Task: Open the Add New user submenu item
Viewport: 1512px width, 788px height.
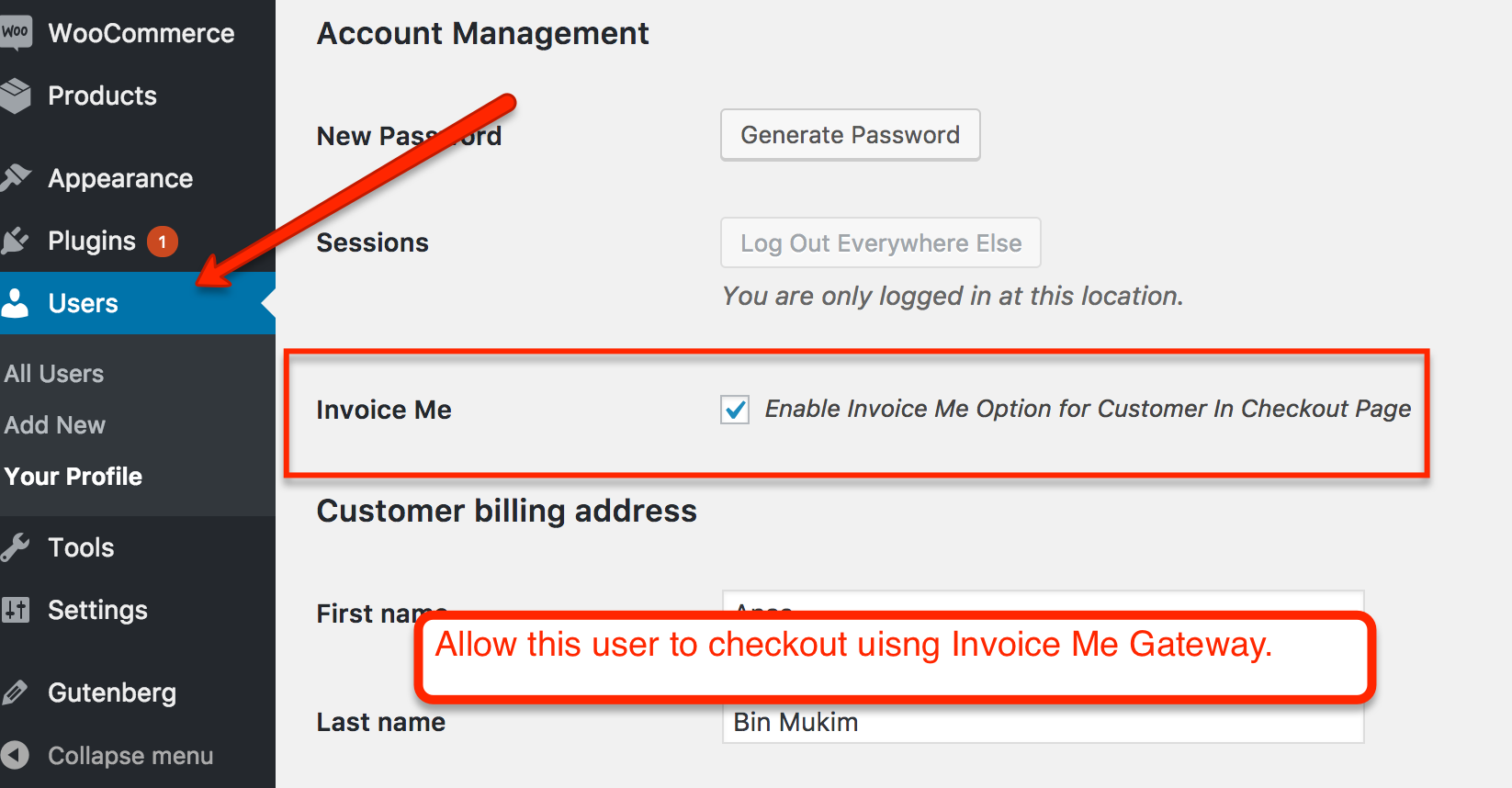Action: pos(55,425)
